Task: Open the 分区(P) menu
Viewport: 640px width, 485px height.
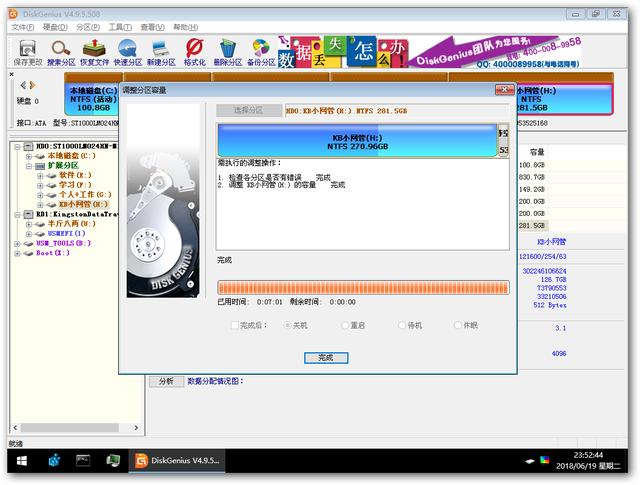Action: [x=89, y=27]
